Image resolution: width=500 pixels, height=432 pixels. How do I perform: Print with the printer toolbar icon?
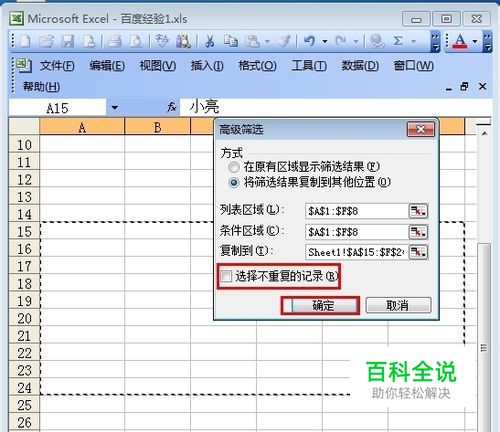(114, 41)
